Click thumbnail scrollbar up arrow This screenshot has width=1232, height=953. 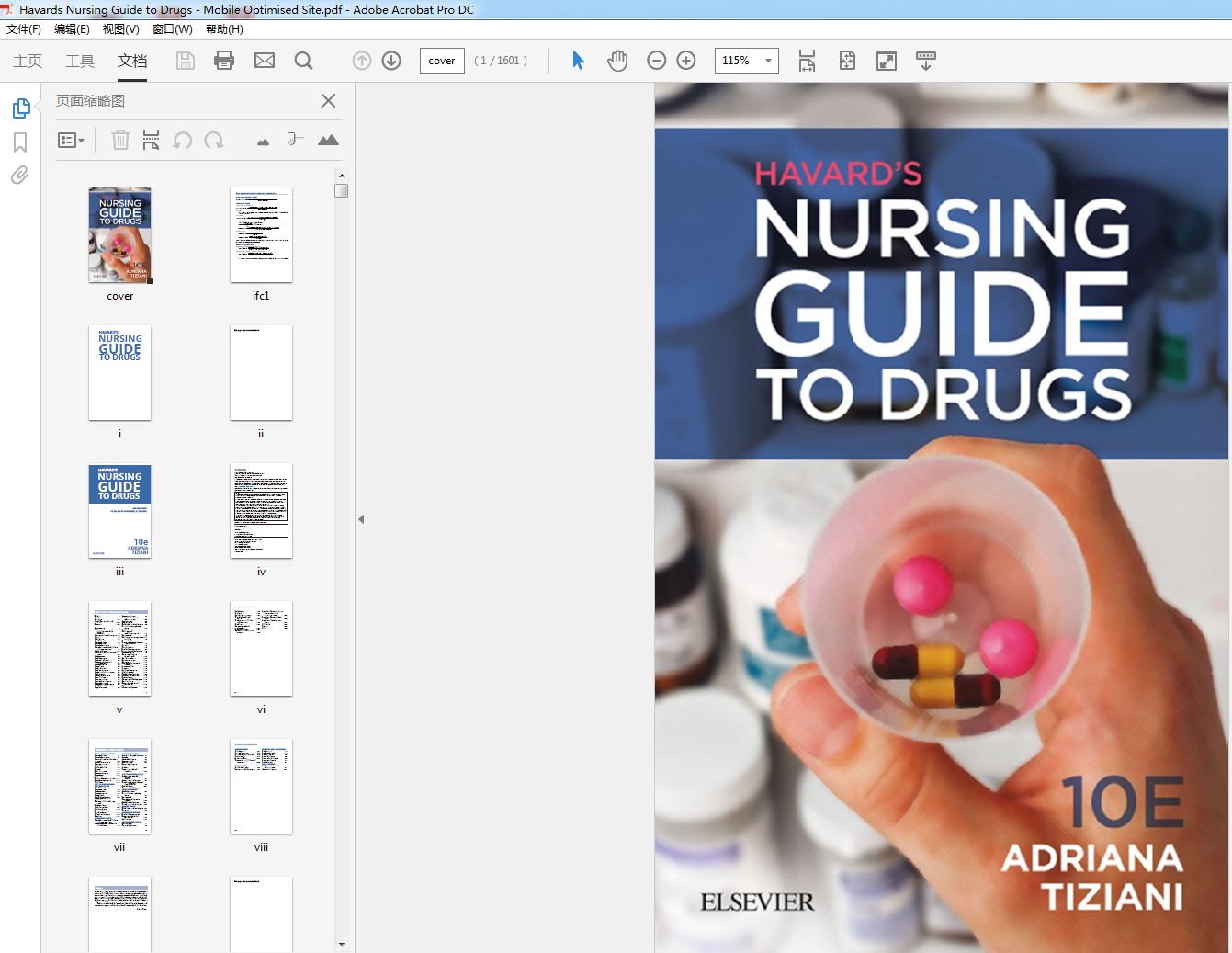point(342,175)
